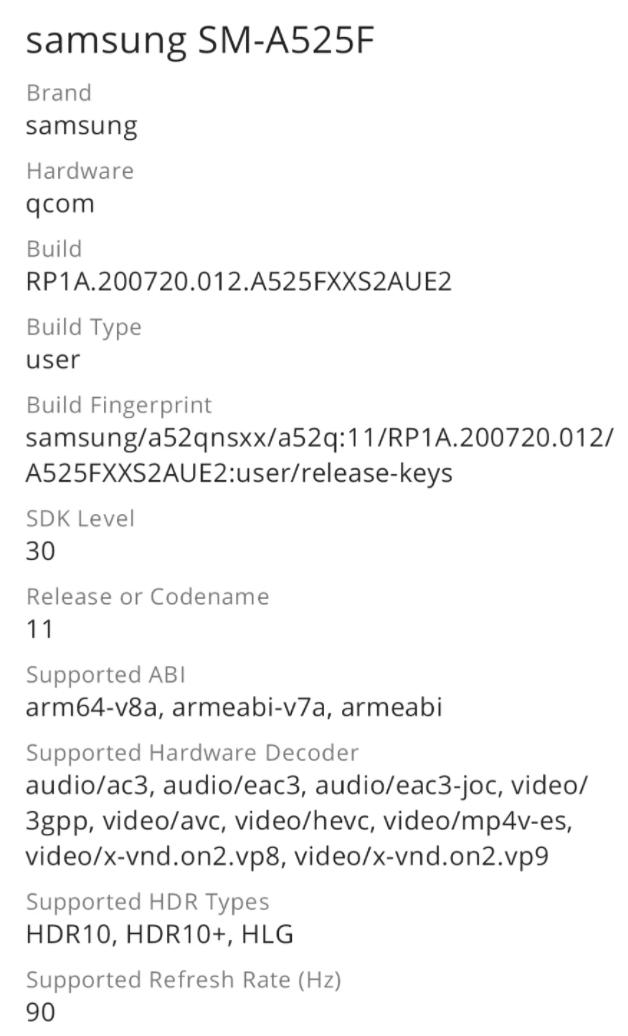Tap the hardware decoder list starting audio/ac3
Image resolution: width=628 pixels, height=1036 pixels.
(306, 821)
